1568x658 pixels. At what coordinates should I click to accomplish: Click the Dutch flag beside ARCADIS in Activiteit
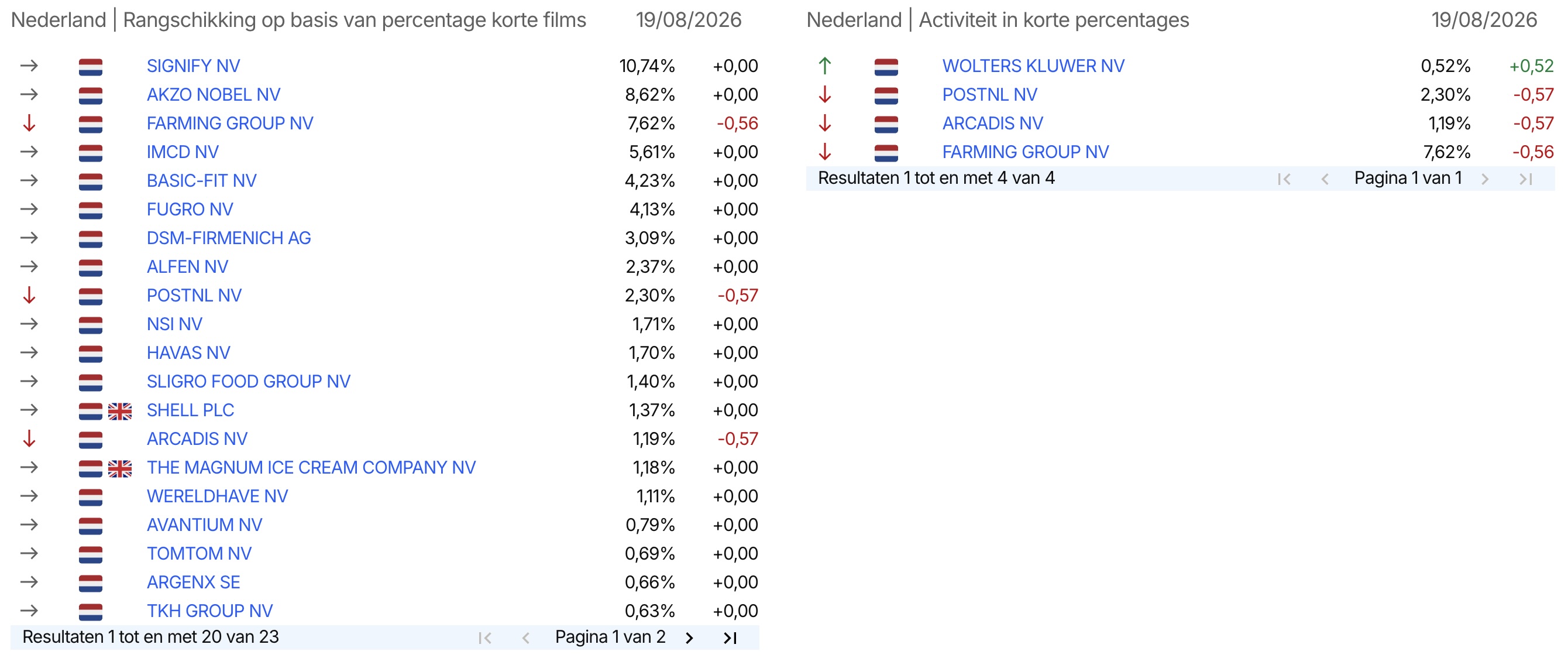(x=886, y=124)
